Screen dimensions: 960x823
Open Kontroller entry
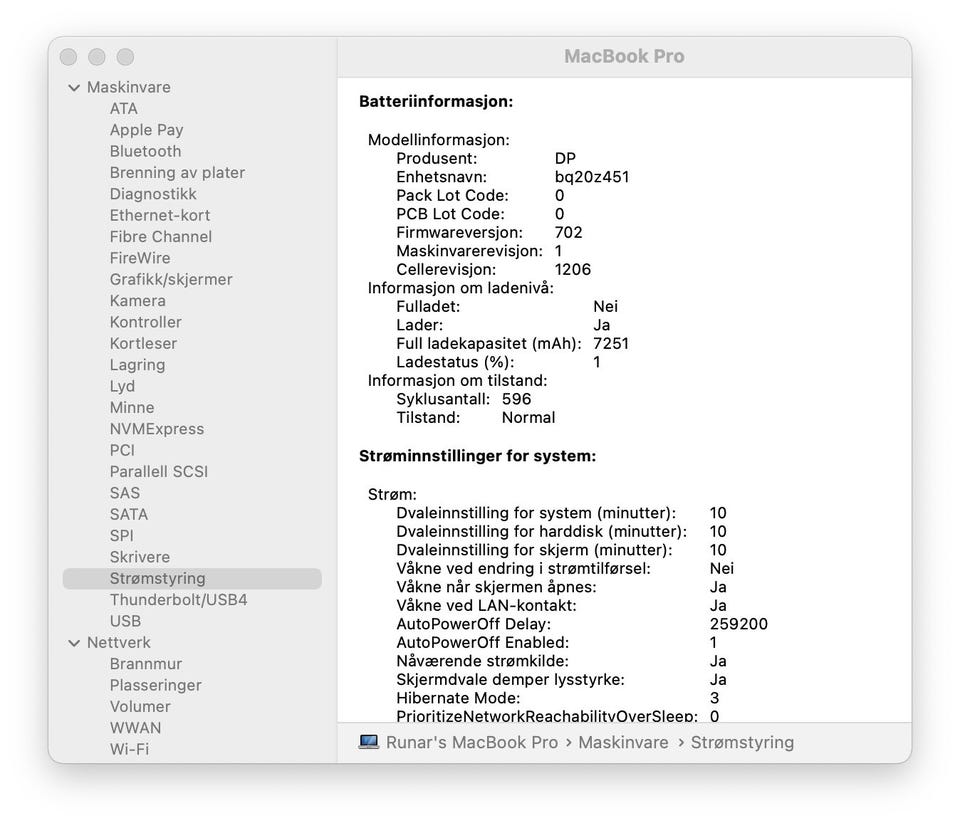[146, 322]
